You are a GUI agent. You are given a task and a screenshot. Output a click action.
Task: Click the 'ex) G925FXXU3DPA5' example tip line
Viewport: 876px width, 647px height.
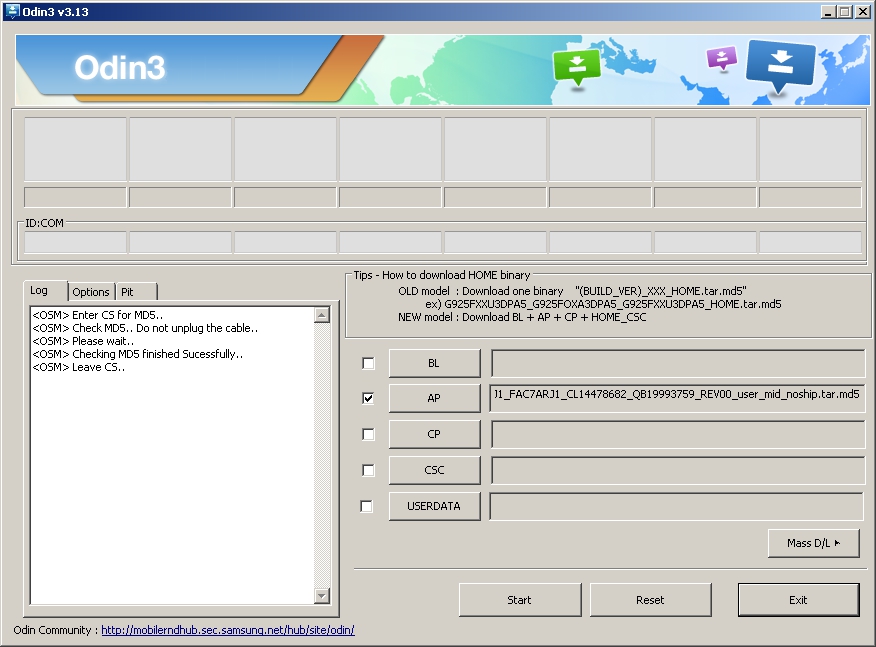(603, 305)
